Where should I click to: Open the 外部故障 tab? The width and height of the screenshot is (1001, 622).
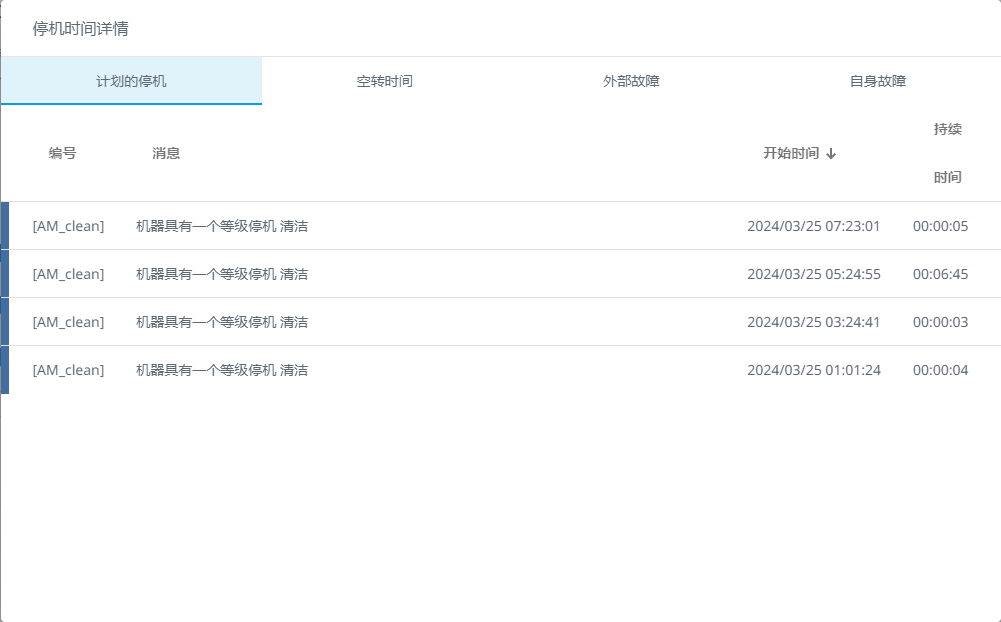[630, 82]
